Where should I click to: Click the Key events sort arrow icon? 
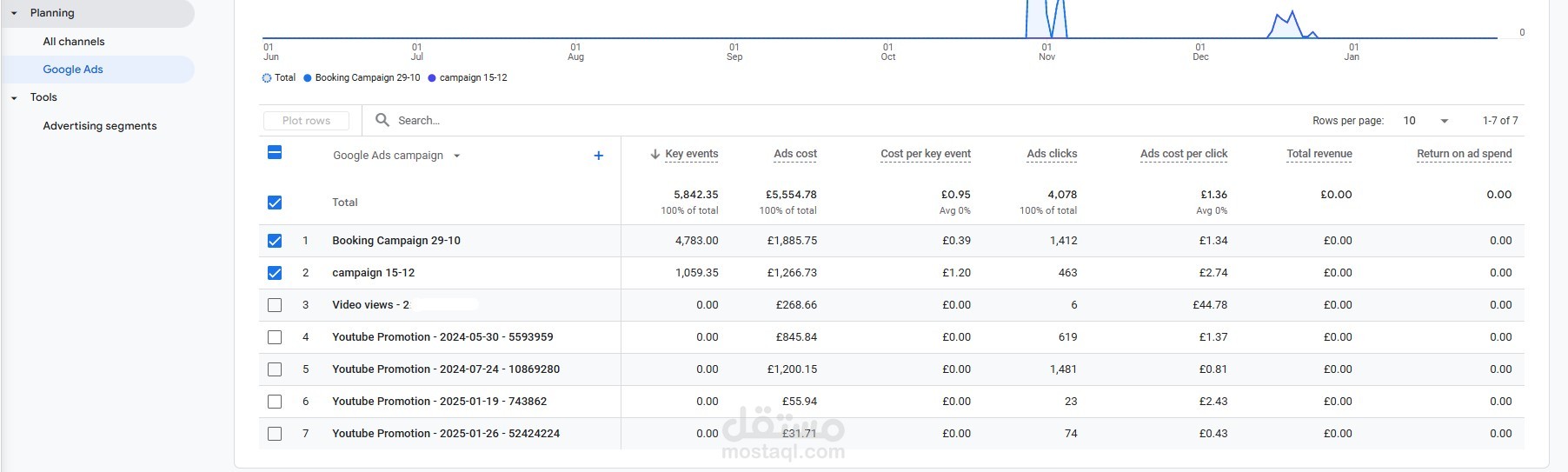click(654, 155)
